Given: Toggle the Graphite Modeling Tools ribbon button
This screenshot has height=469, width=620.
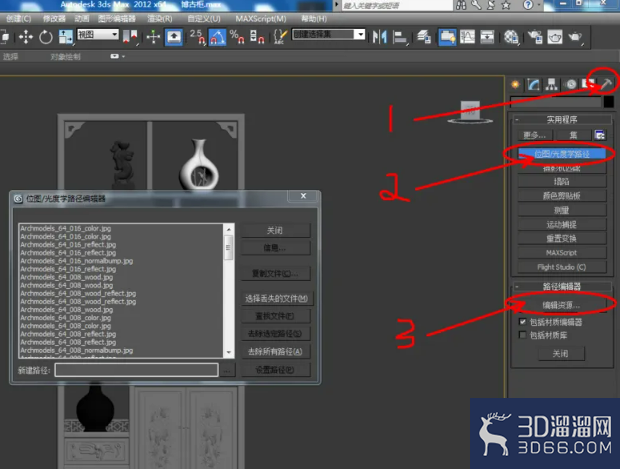Looking at the screenshot, I should pos(447,37).
